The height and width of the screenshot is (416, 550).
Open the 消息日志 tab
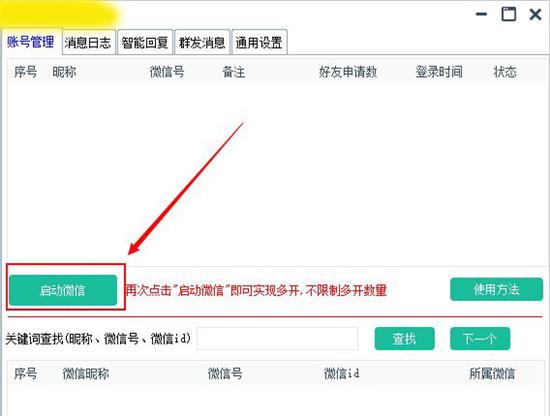point(88,42)
